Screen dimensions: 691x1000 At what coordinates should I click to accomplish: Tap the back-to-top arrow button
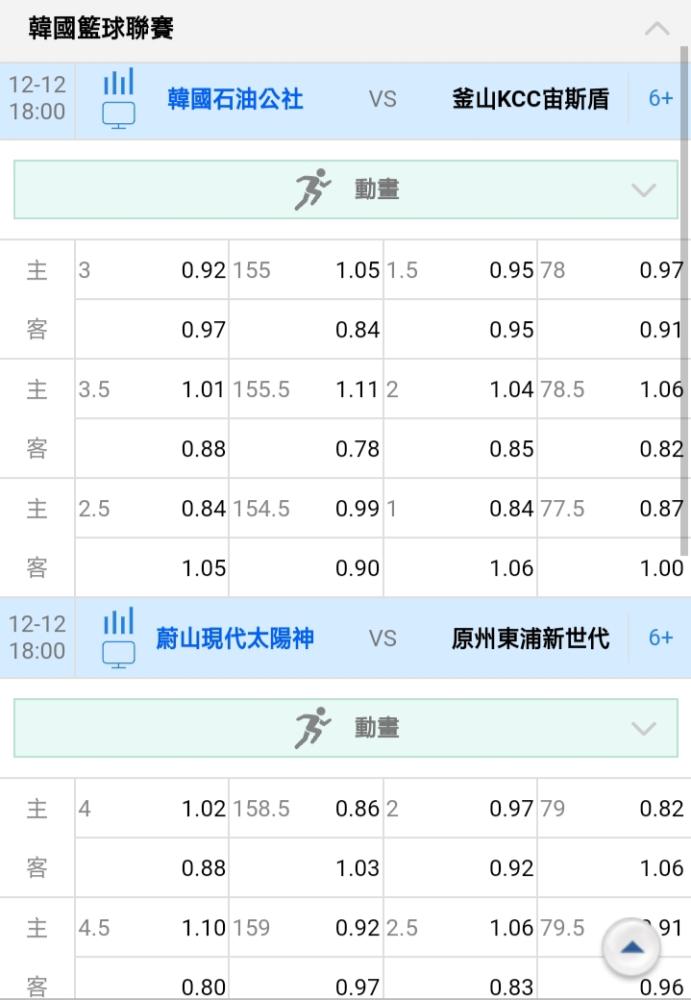(x=632, y=948)
